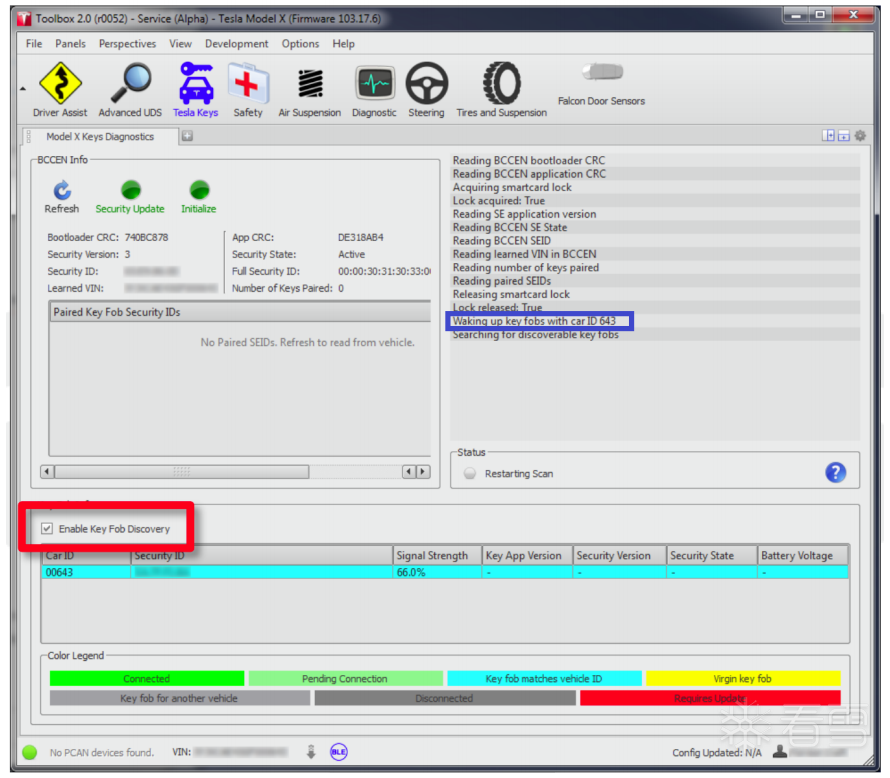Click the 66.0% signal strength cell
Viewport: 890px width, 778px height.
(437, 572)
